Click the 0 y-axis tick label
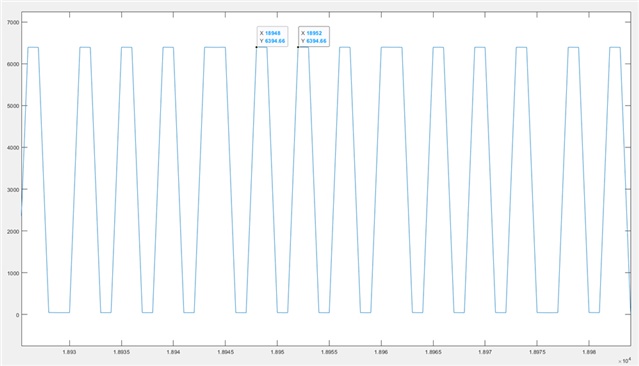This screenshot has height=366, width=639. click(x=17, y=315)
